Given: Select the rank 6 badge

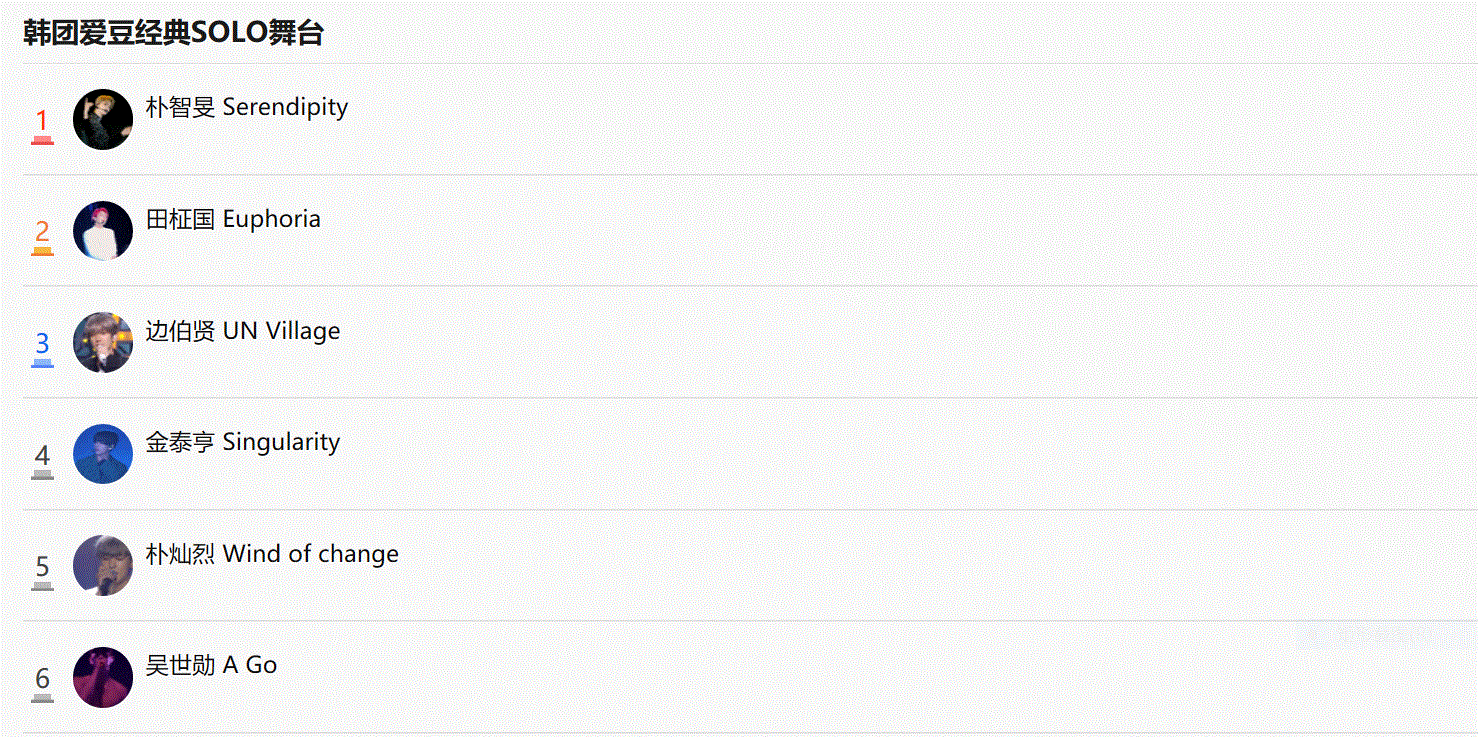Looking at the screenshot, I should coord(42,682).
